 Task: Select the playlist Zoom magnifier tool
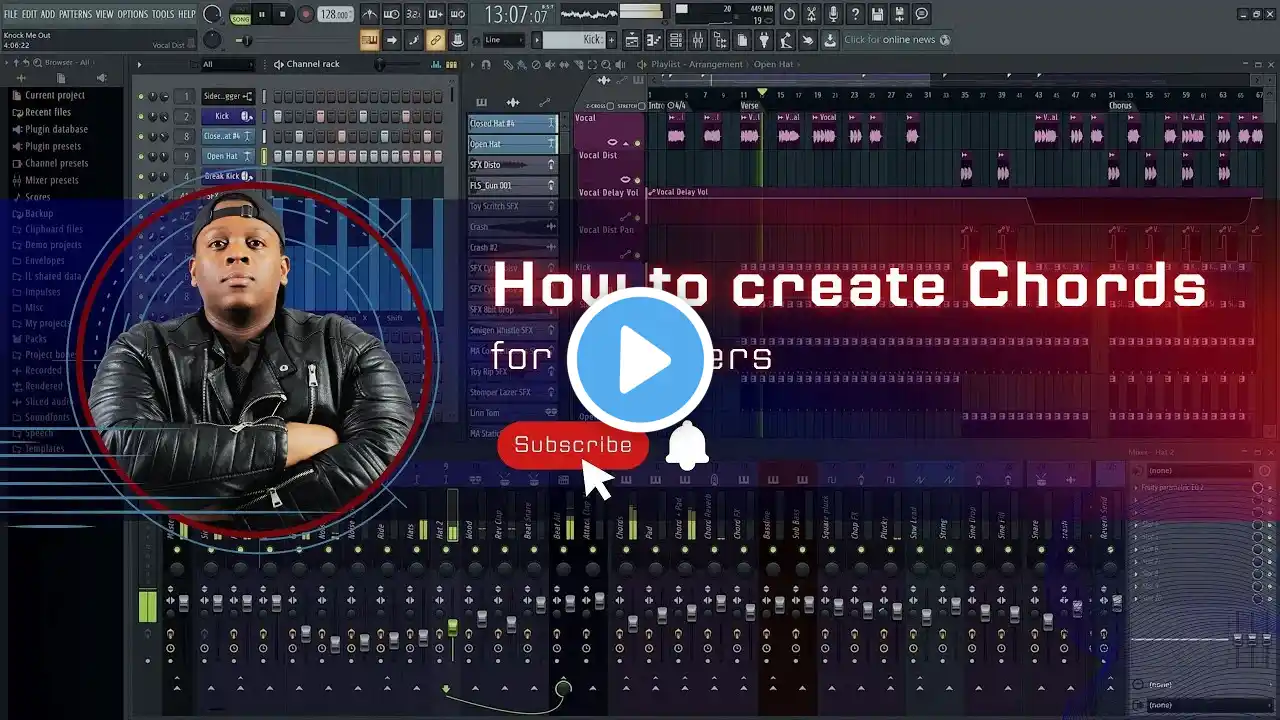pyautogui.click(x=606, y=64)
